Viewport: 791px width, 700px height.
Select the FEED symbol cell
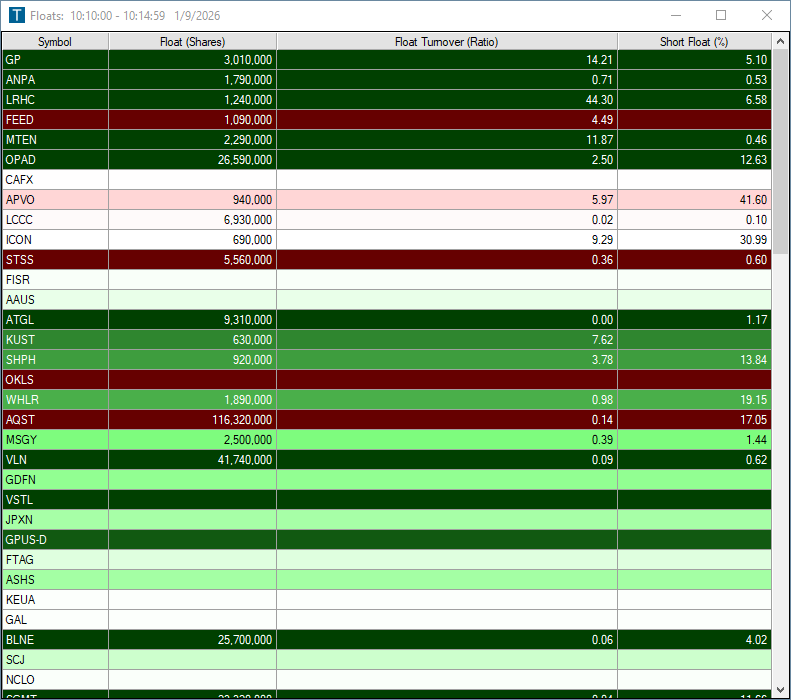[x=55, y=120]
